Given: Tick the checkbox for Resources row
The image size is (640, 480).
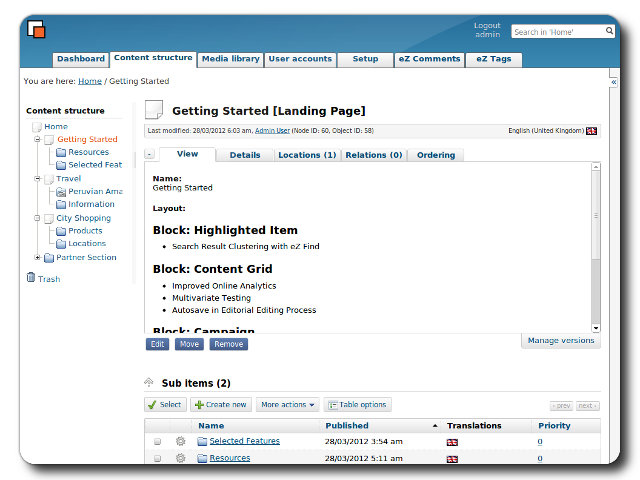Looking at the screenshot, I should coord(157,458).
